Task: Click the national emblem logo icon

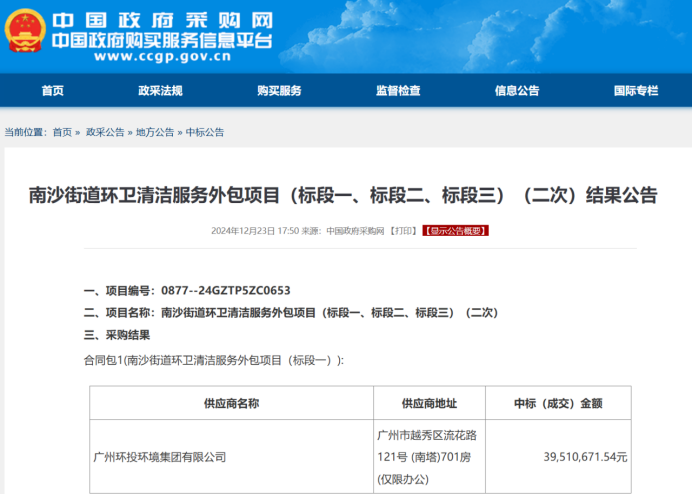Action: pos(25,30)
